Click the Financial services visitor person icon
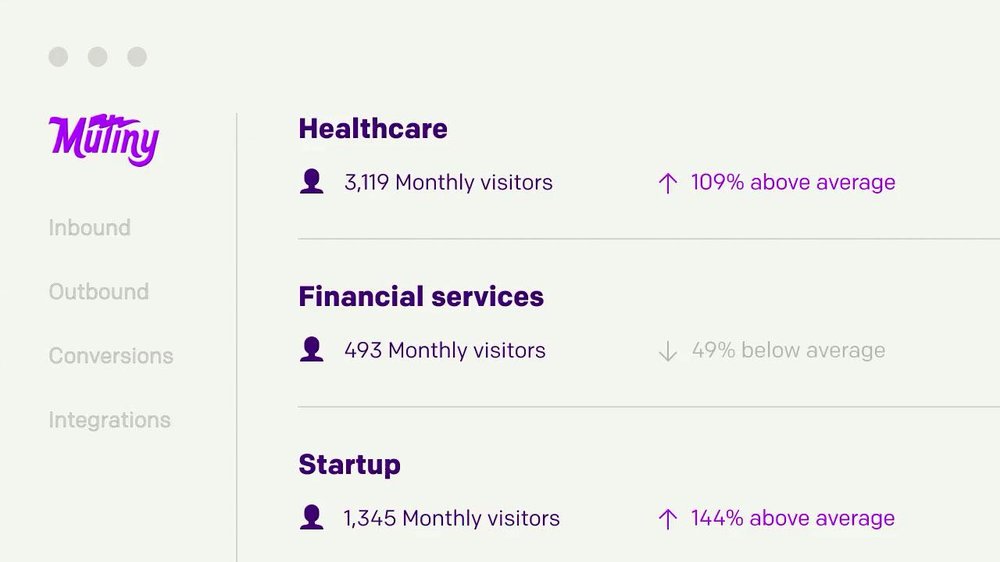Viewport: 1000px width, 562px height. click(x=311, y=350)
